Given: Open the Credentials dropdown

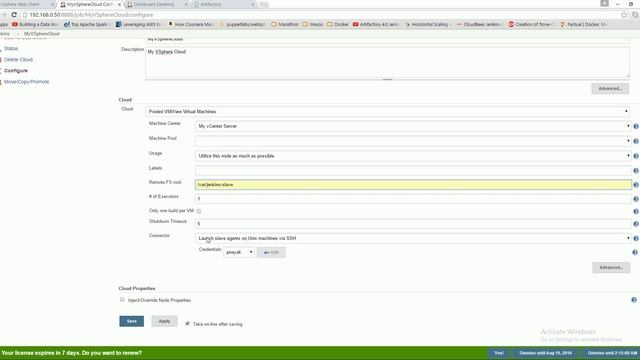Looking at the screenshot, I should 239,252.
